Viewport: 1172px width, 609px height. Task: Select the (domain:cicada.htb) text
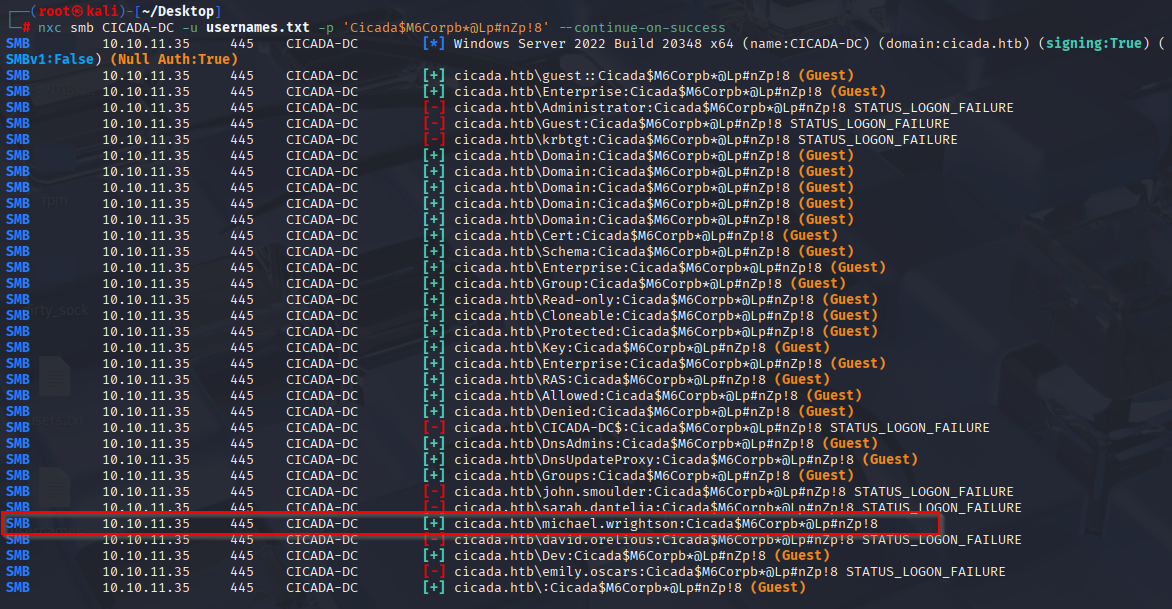[x=954, y=43]
